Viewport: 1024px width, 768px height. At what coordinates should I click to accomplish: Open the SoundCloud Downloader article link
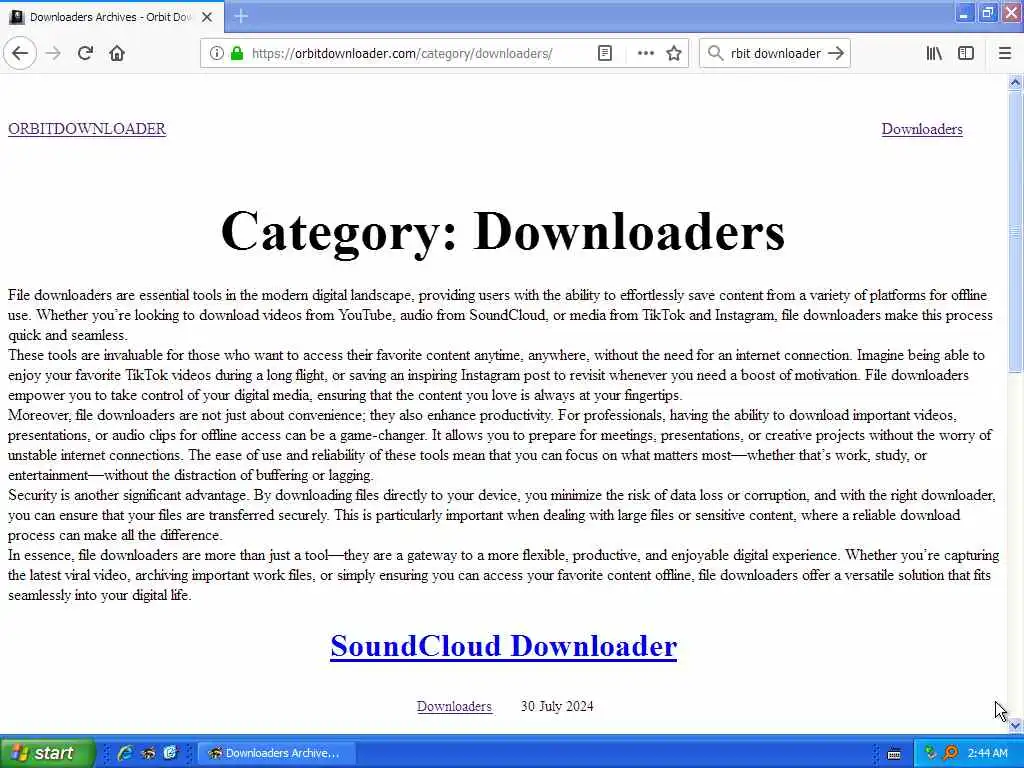coord(504,647)
